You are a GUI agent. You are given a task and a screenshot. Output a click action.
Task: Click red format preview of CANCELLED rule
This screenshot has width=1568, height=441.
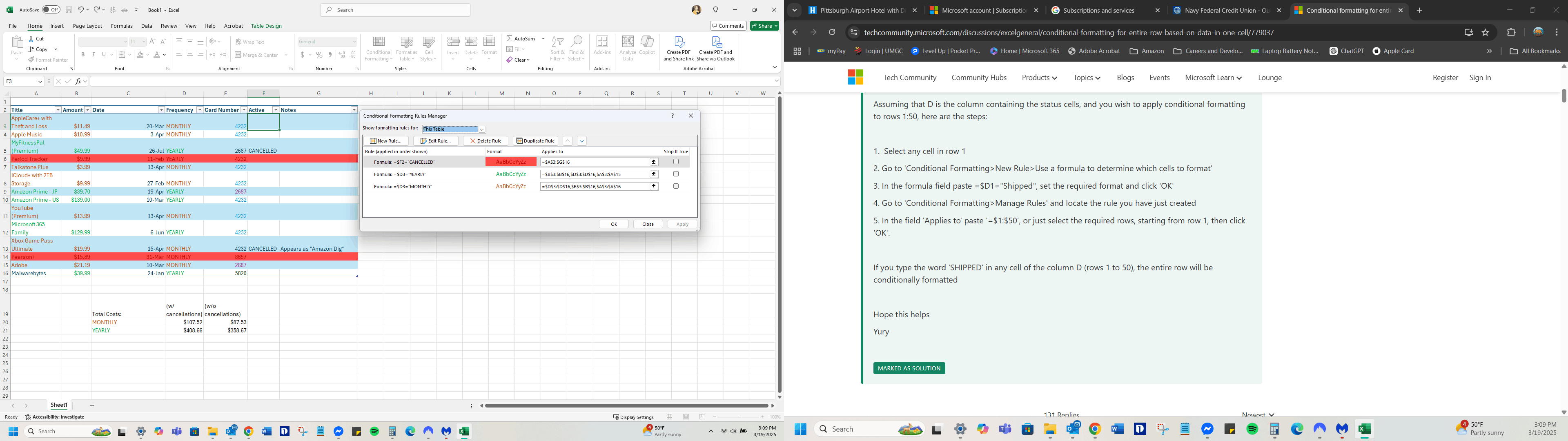tap(511, 162)
